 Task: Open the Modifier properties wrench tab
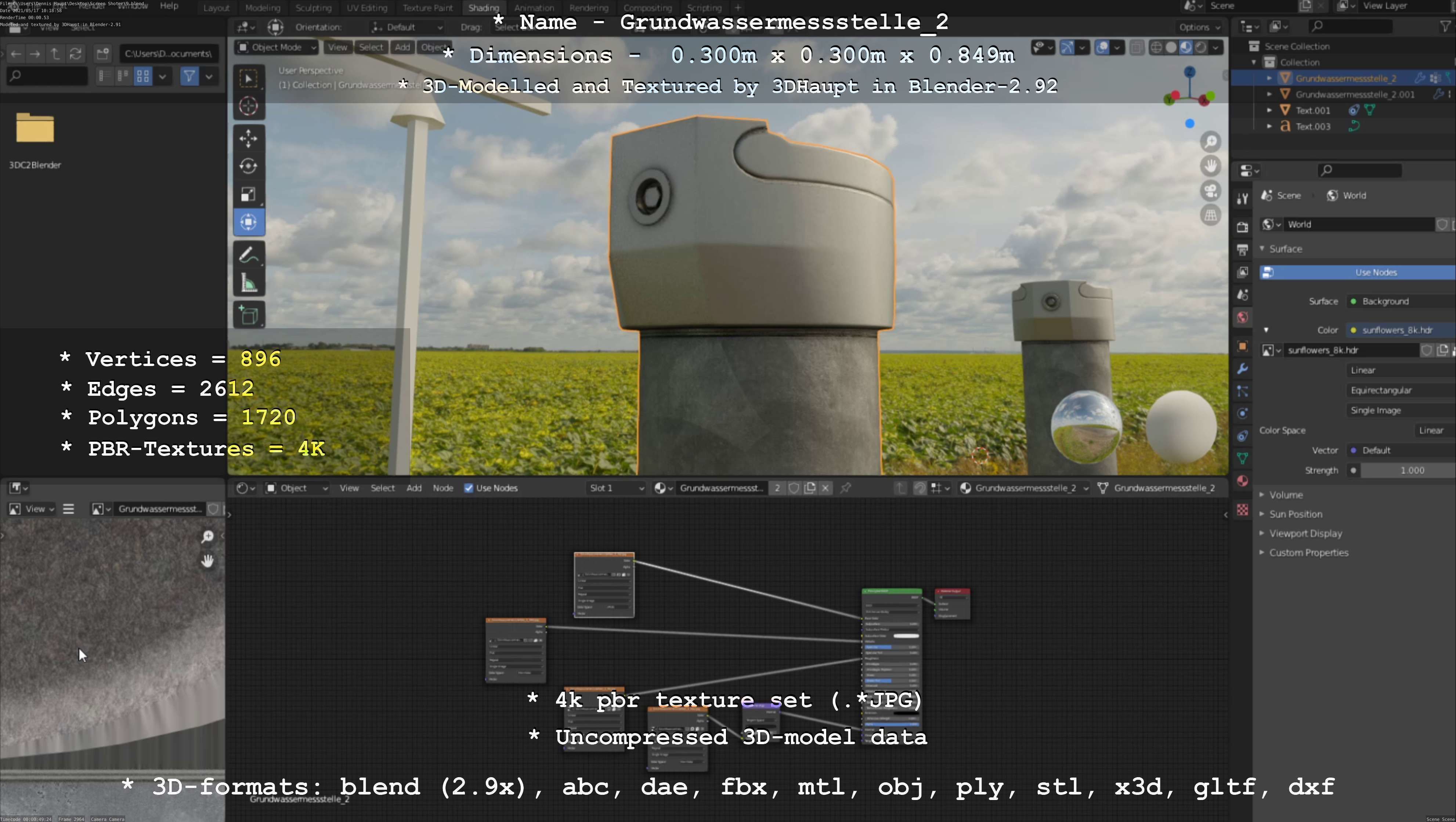click(x=1242, y=369)
